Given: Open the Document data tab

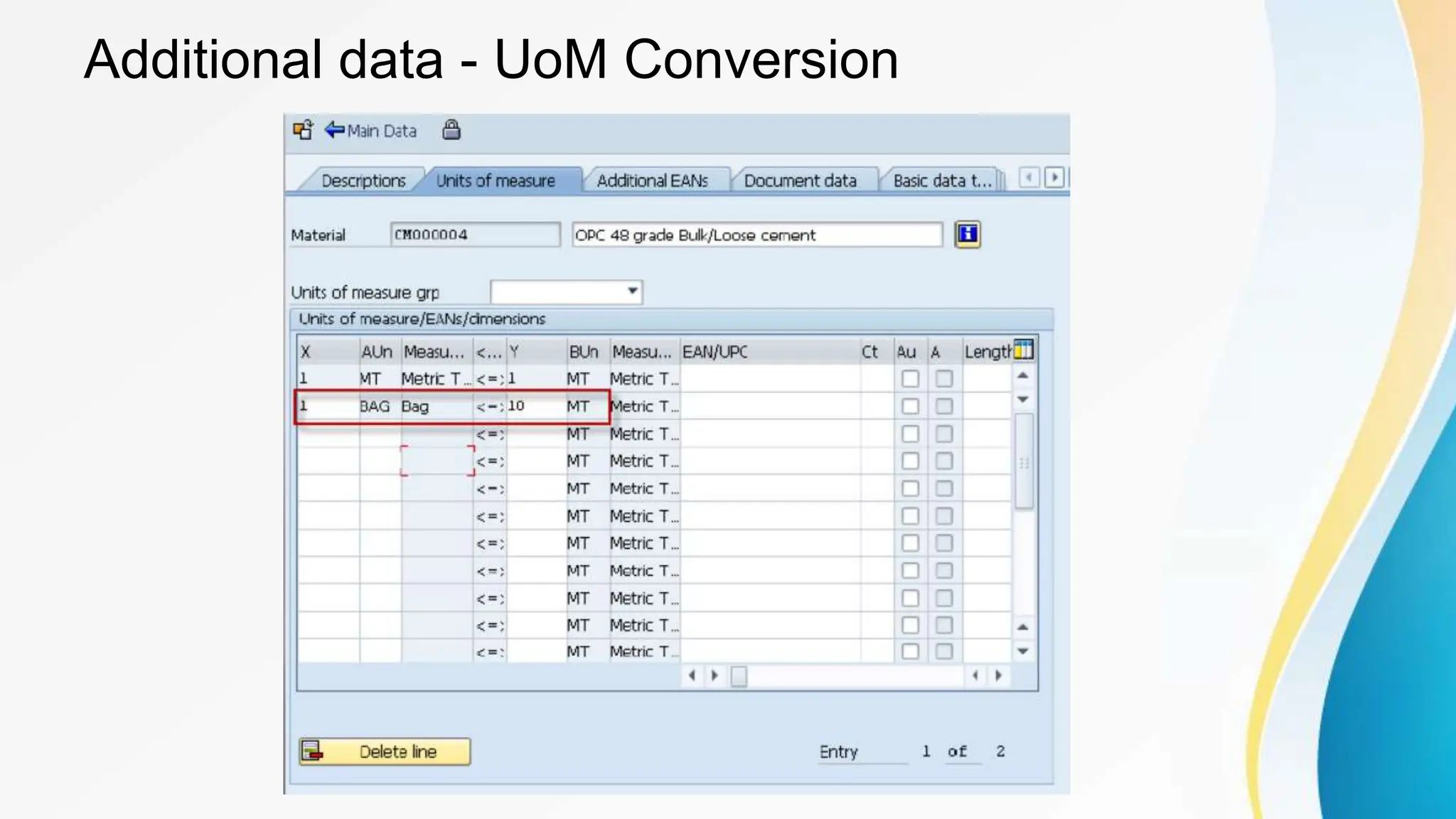Looking at the screenshot, I should pos(800,181).
